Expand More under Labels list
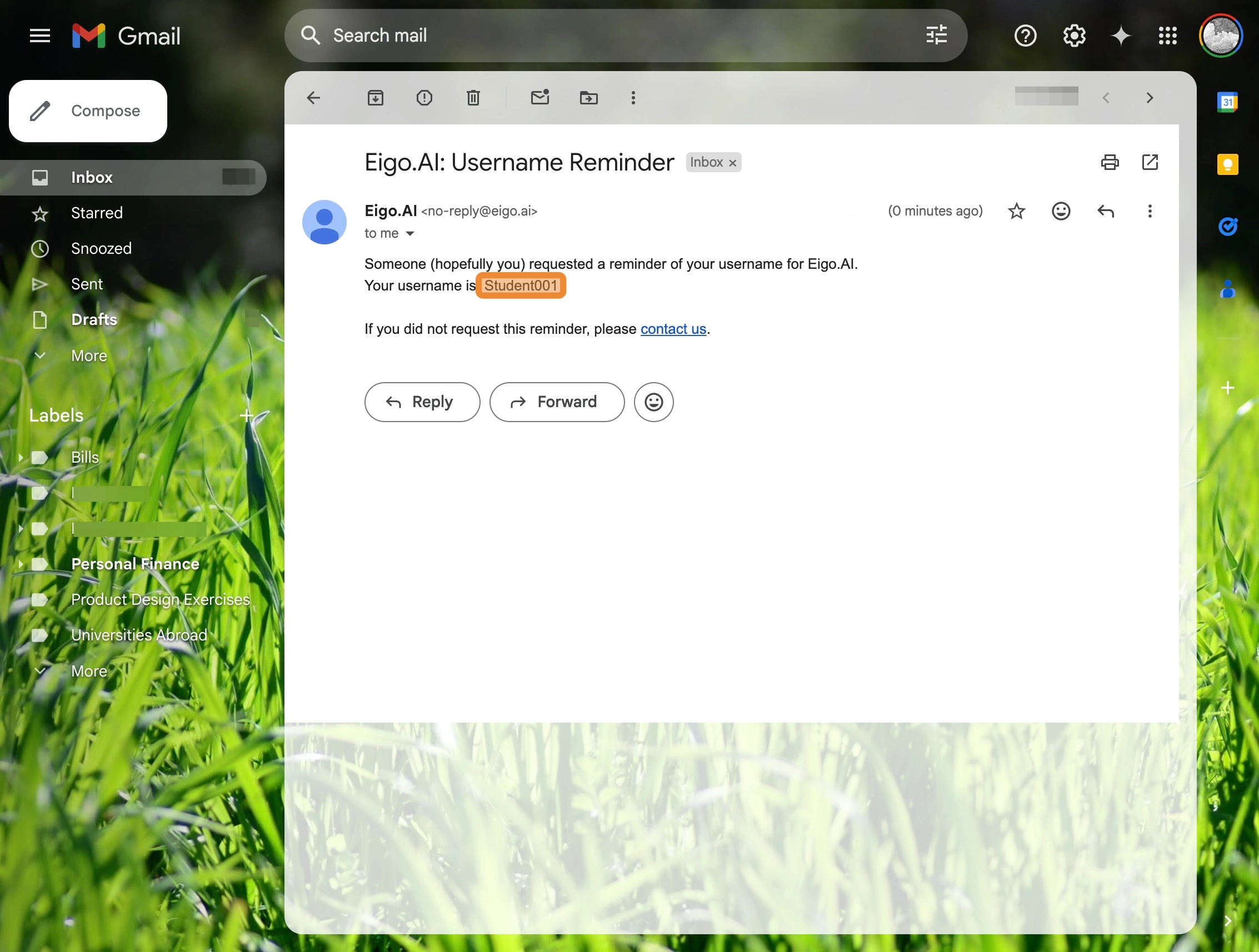Image resolution: width=1259 pixels, height=952 pixels. point(89,671)
